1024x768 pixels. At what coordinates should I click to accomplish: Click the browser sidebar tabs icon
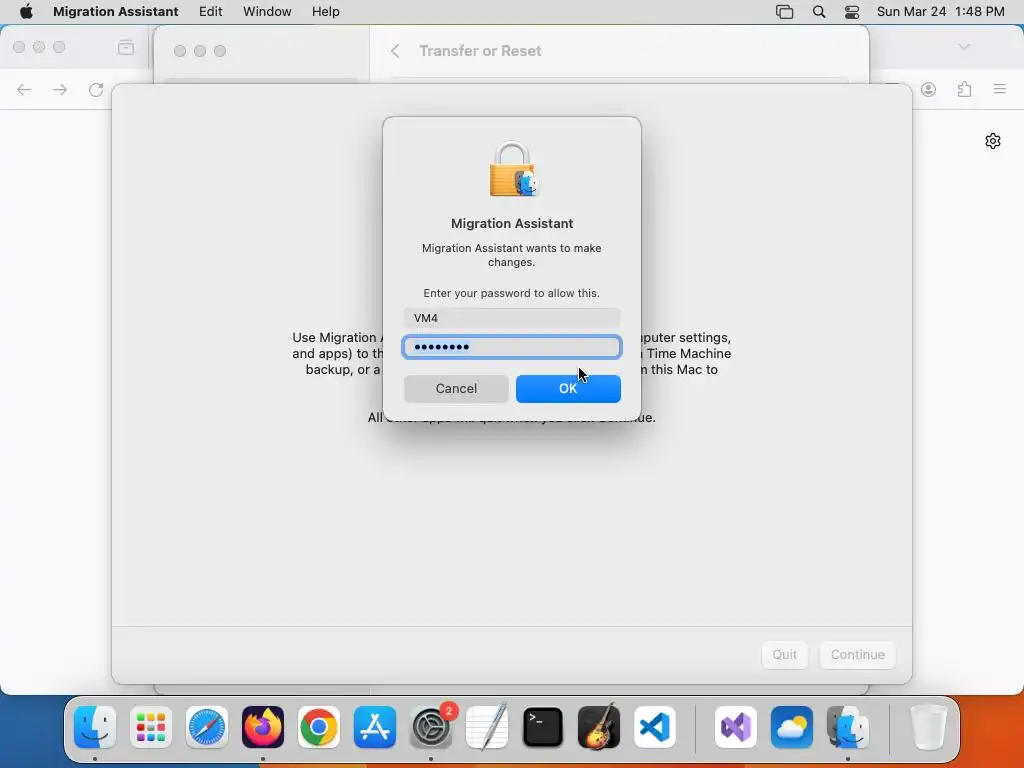point(126,48)
